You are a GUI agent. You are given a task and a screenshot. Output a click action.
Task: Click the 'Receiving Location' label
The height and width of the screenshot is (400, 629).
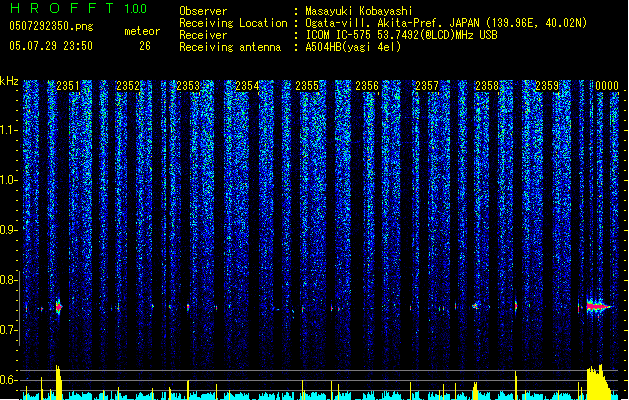pos(233,23)
